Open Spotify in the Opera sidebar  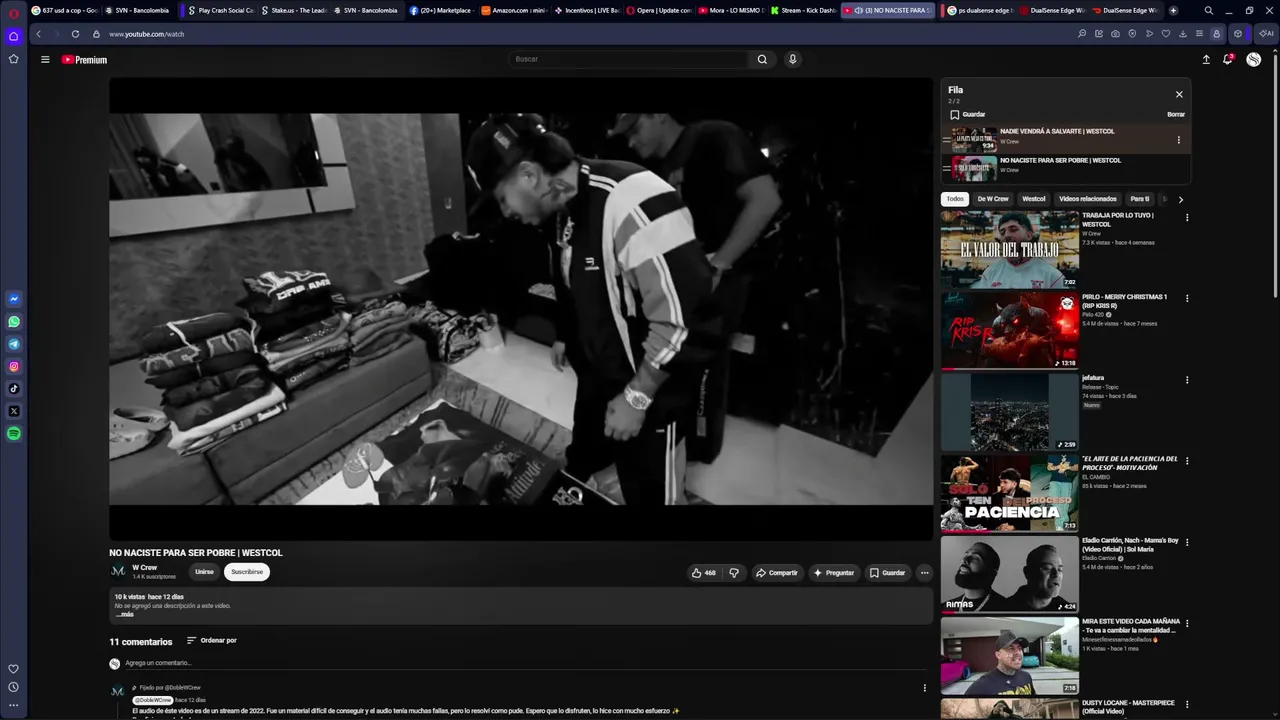click(14, 434)
